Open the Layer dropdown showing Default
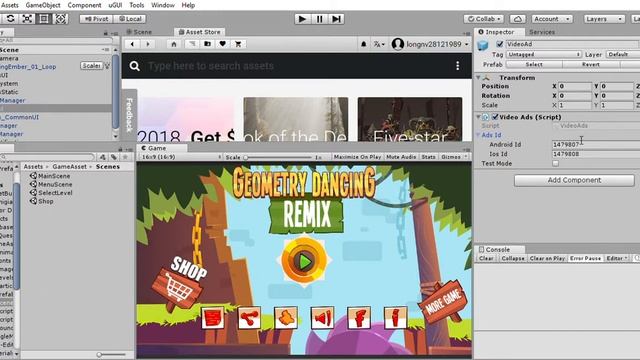The image size is (640, 360). pos(622,54)
